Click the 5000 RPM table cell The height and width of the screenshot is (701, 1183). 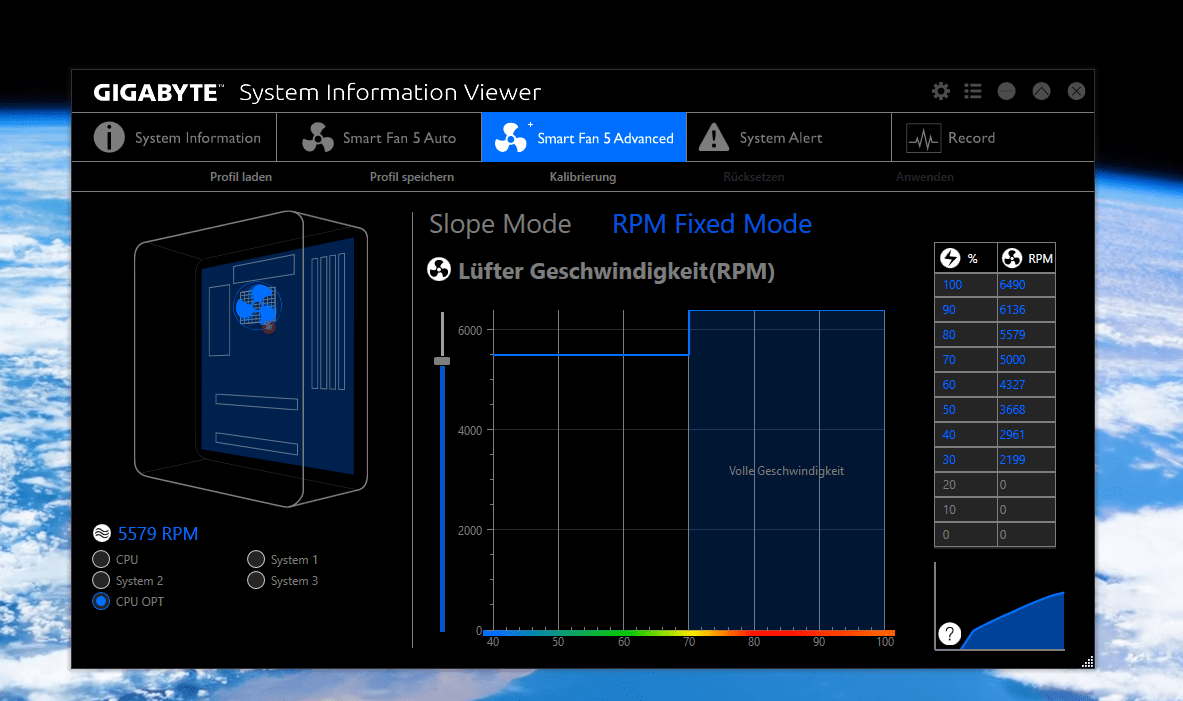[1026, 359]
